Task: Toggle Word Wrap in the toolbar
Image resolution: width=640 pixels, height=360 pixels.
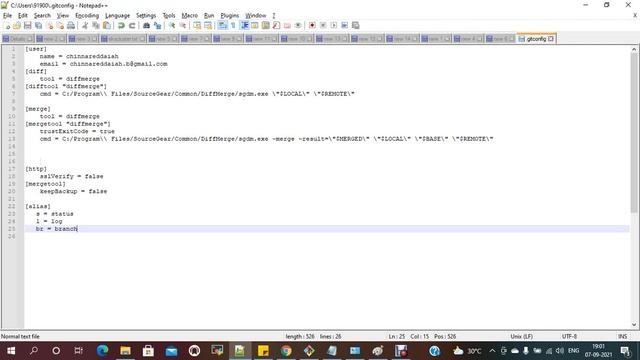Action: tap(222, 25)
